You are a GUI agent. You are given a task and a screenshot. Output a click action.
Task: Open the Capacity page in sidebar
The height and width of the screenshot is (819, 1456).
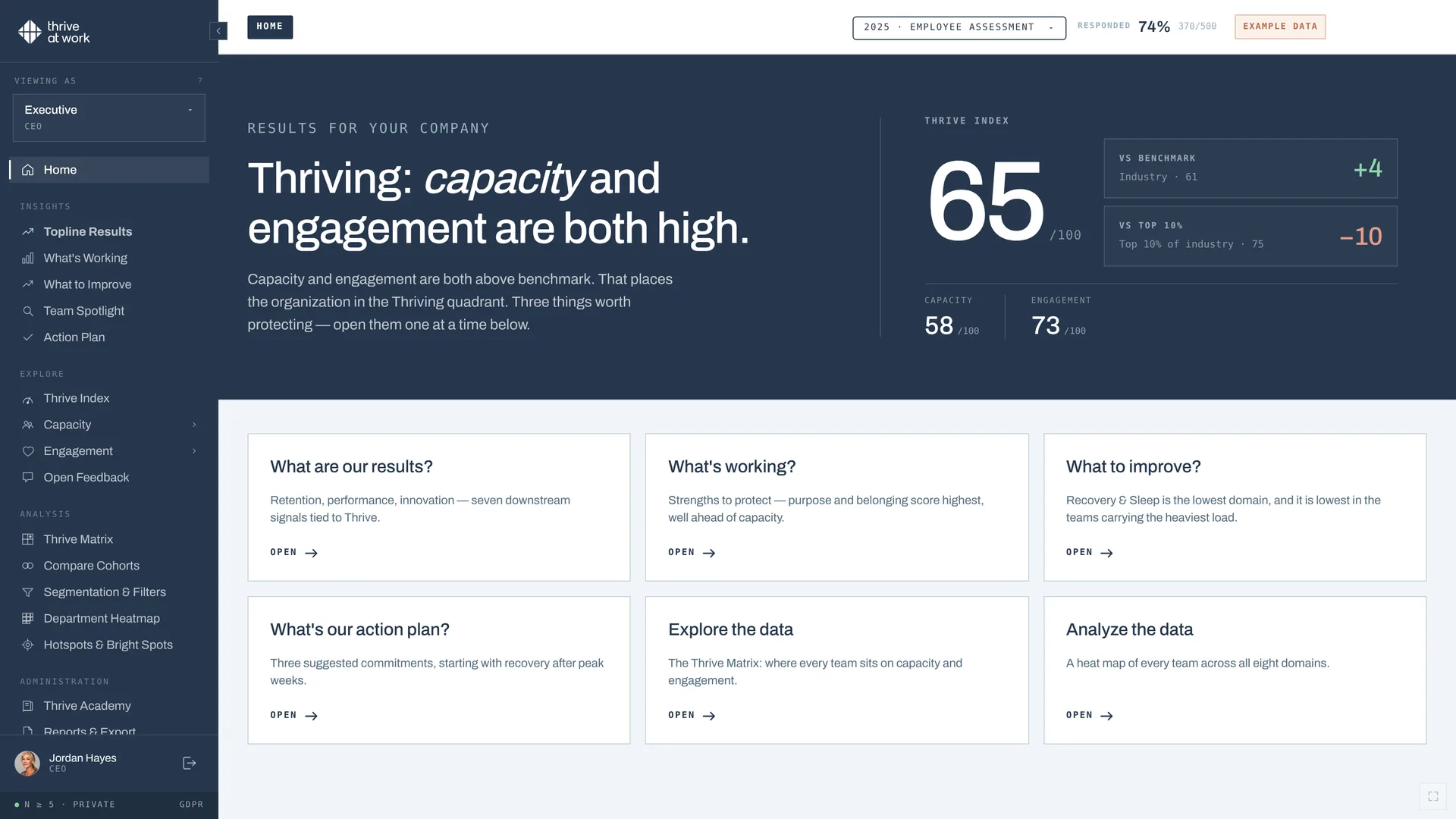pos(109,425)
